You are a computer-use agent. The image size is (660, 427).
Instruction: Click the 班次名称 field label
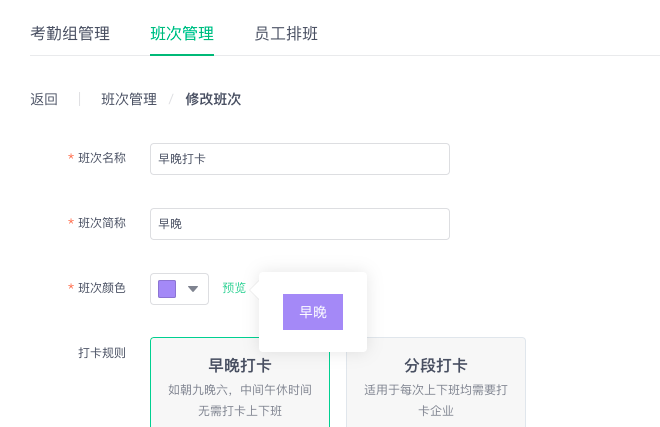102,158
